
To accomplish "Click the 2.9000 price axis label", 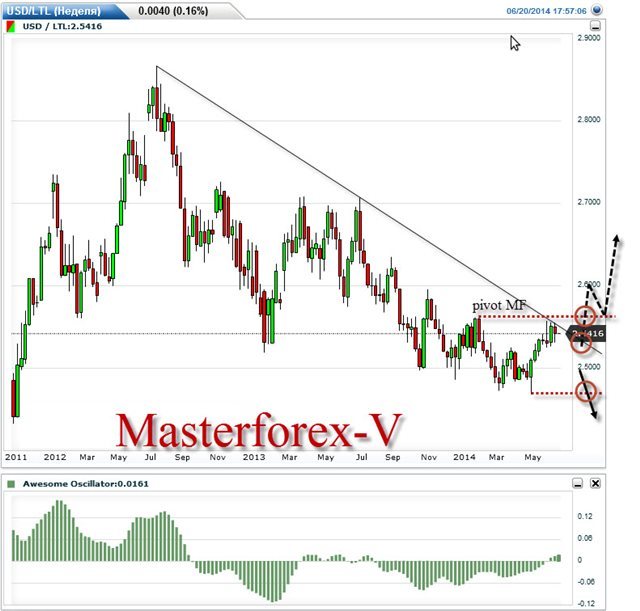I will 589,38.
